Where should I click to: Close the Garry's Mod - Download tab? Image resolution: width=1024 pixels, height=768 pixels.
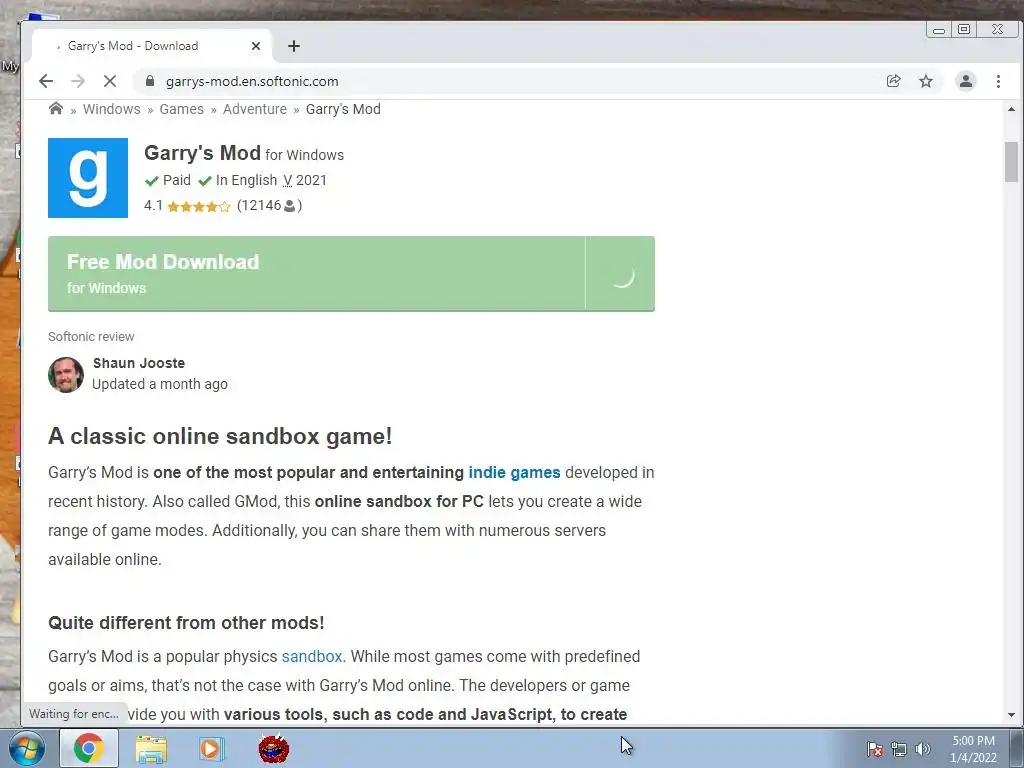point(256,46)
